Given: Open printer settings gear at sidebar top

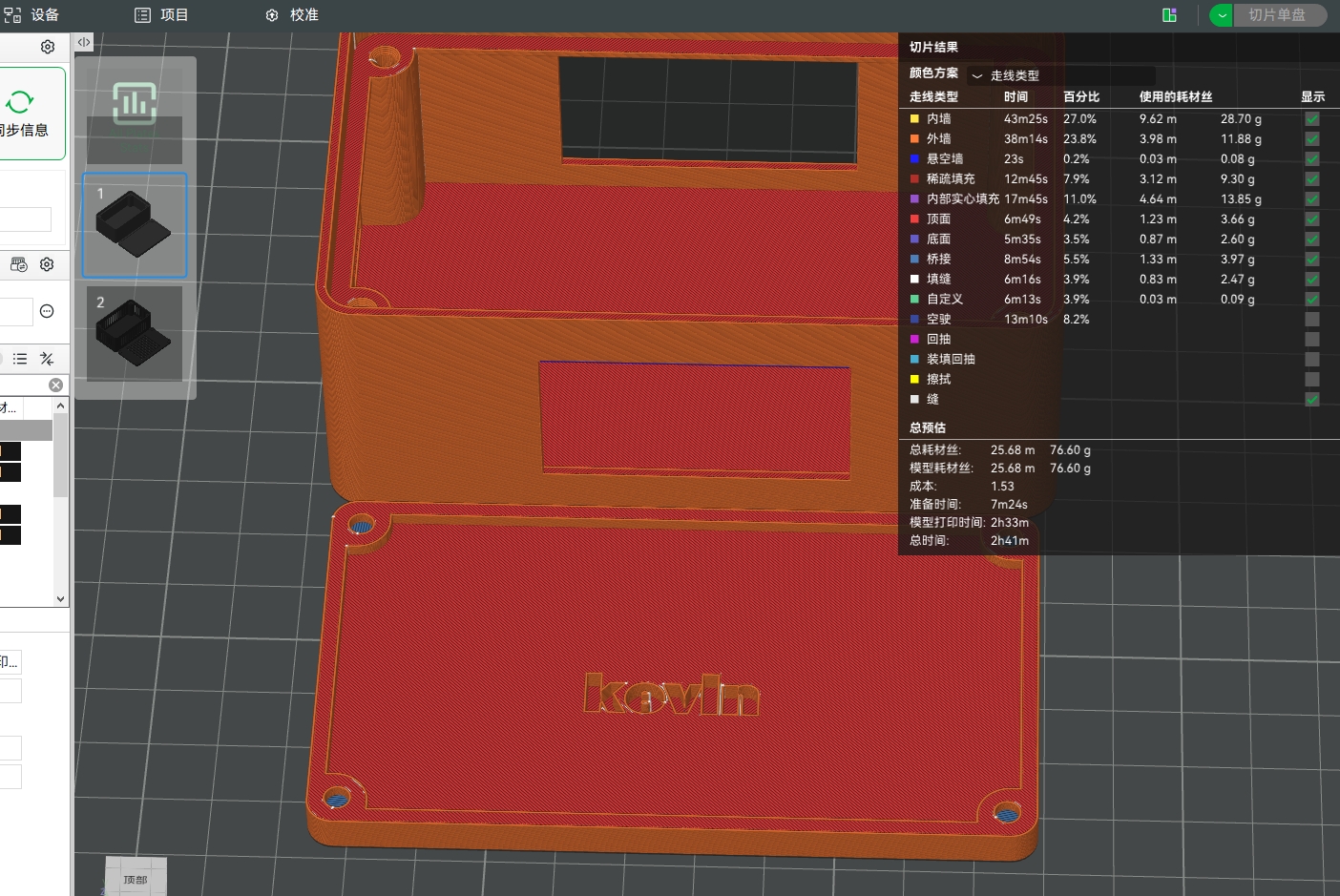Looking at the screenshot, I should 48,47.
